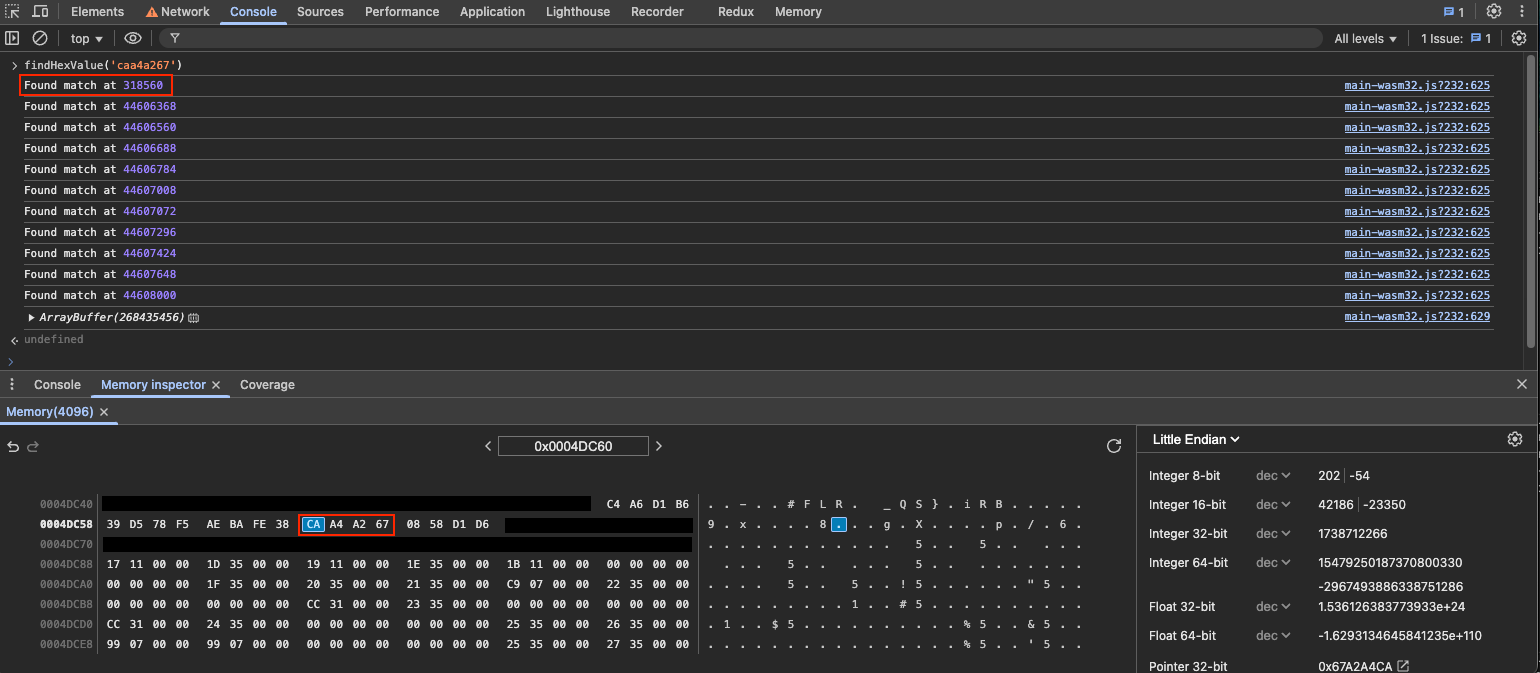Change Float 64-bit display format dropdown
1540x673 pixels.
pyautogui.click(x=1273, y=636)
